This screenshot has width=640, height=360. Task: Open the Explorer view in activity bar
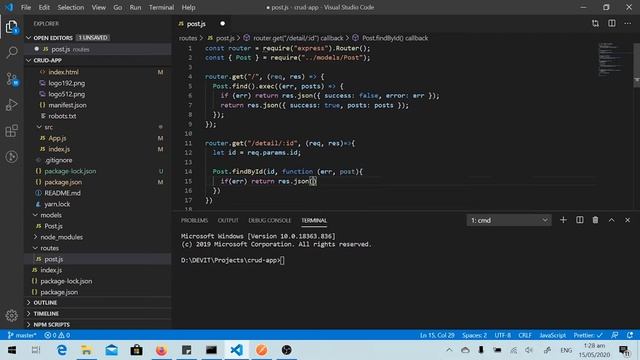(x=11, y=27)
